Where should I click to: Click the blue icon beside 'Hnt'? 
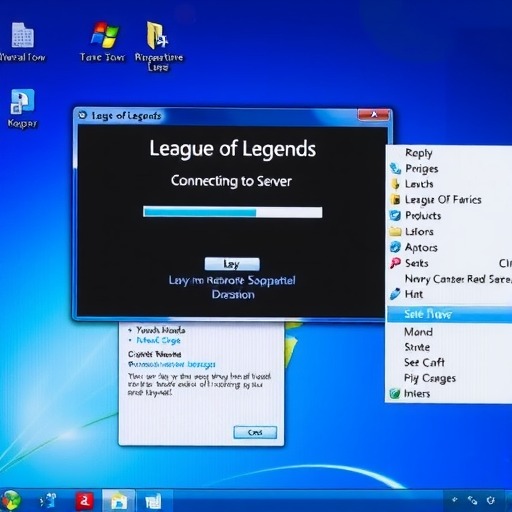point(395,294)
